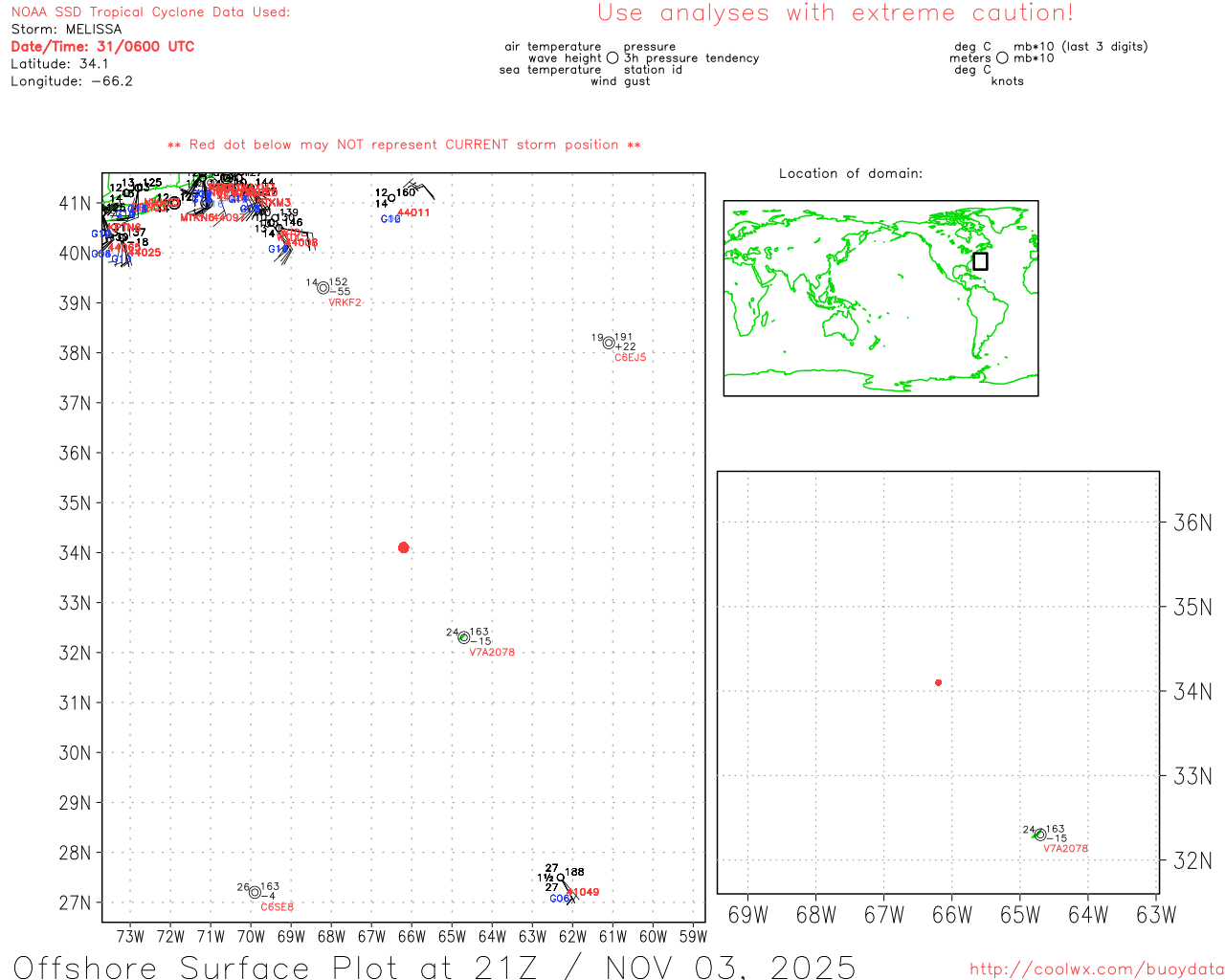The image size is (1225, 980).
Task: Click the Offshore Surface Plot title
Action: point(434,967)
